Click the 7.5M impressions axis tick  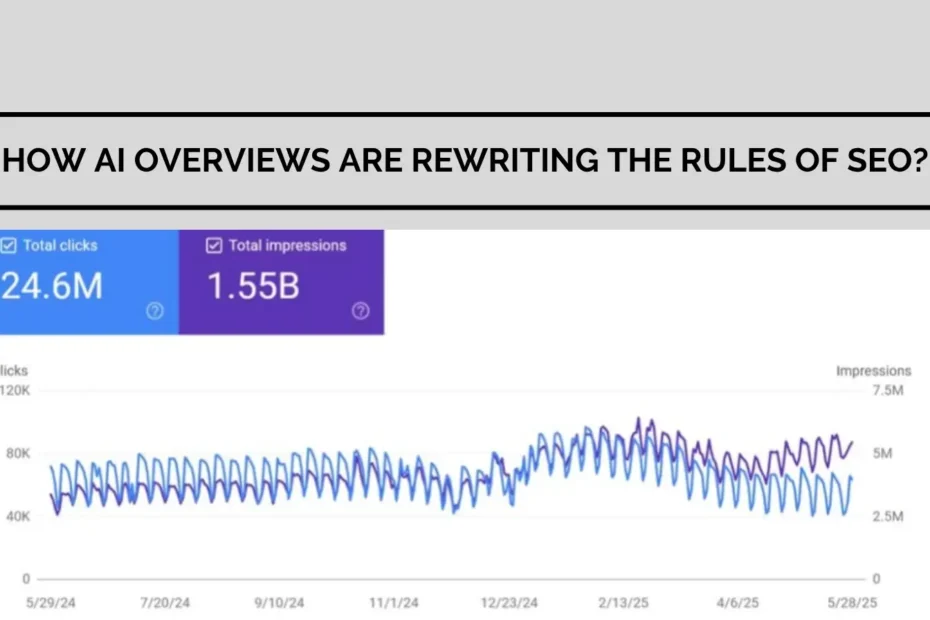[887, 391]
